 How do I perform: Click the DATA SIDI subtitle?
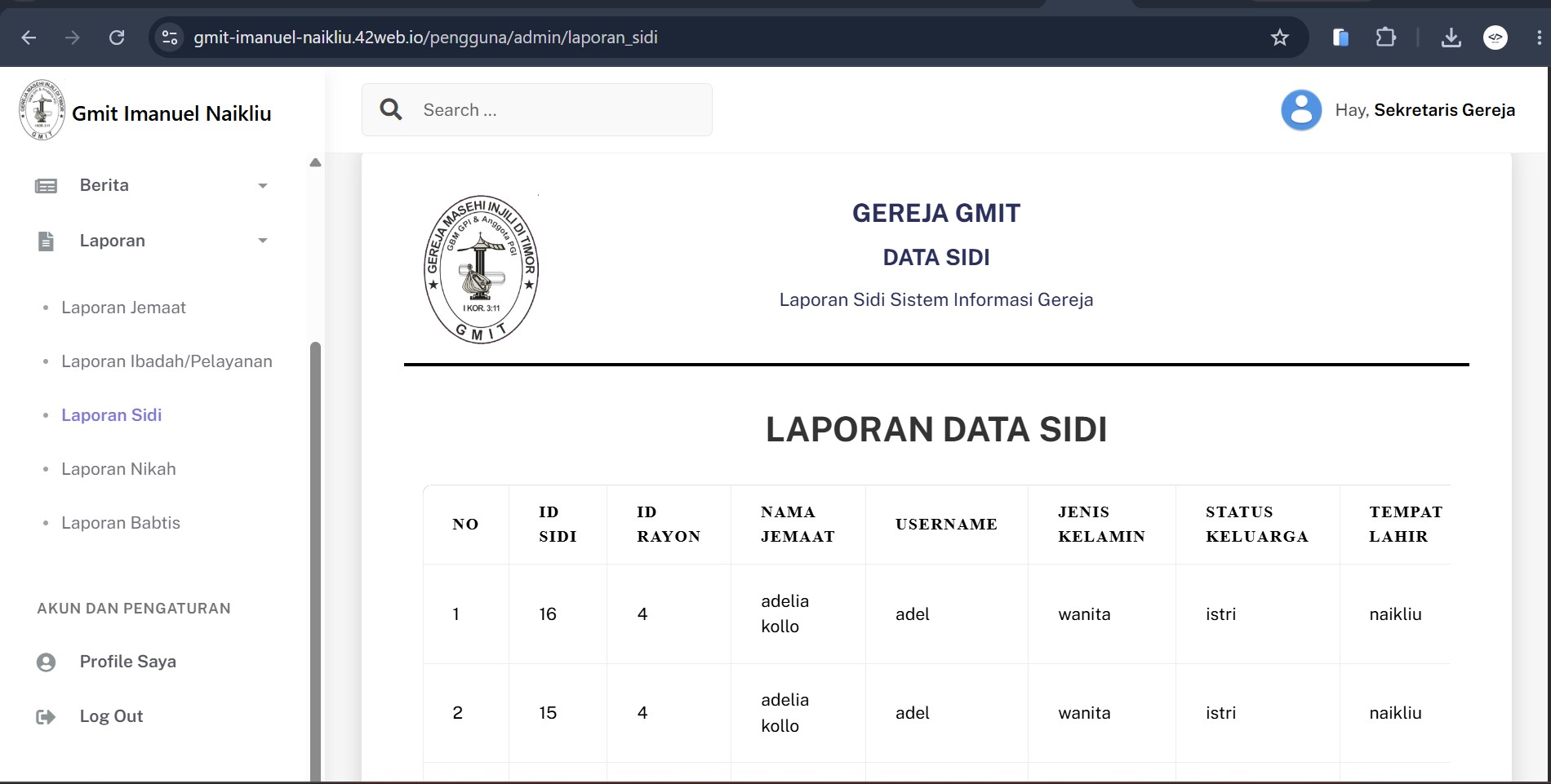click(x=936, y=258)
